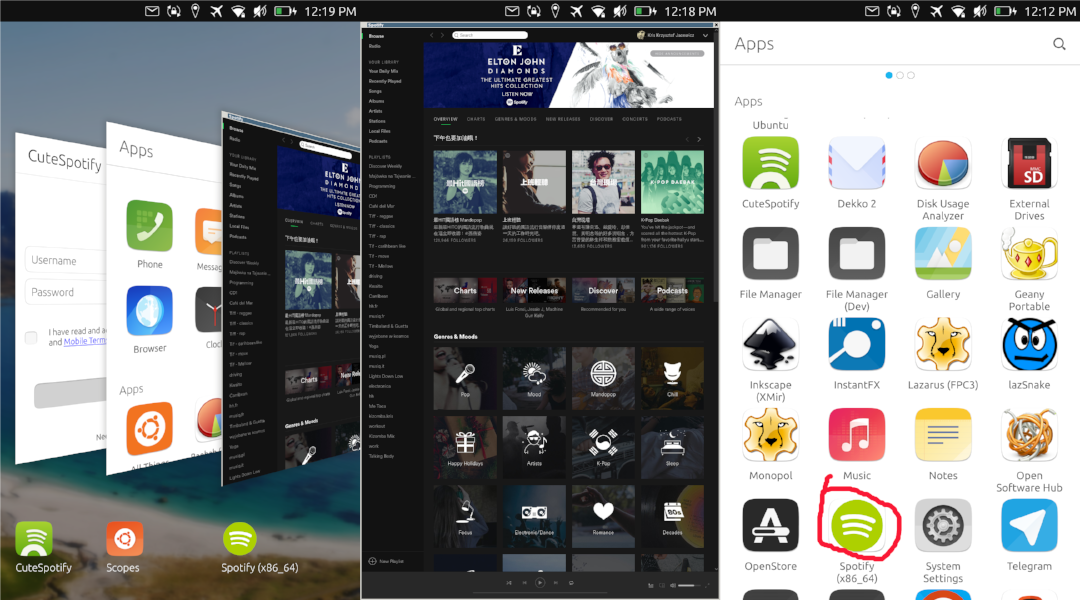Open Lazarus (FPC3) app
This screenshot has height=600, width=1080.
[943, 344]
